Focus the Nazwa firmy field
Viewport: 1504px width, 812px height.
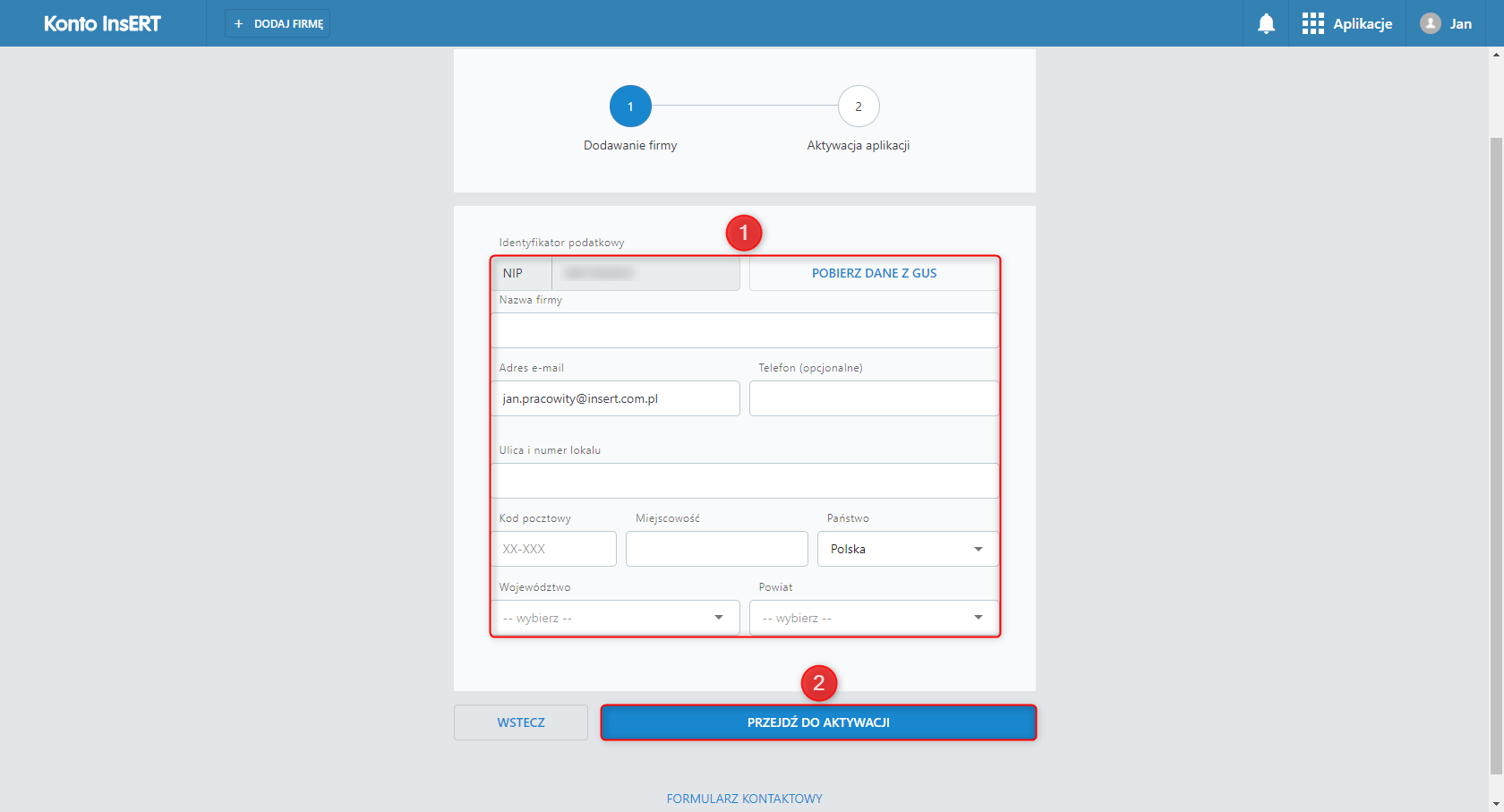745,330
